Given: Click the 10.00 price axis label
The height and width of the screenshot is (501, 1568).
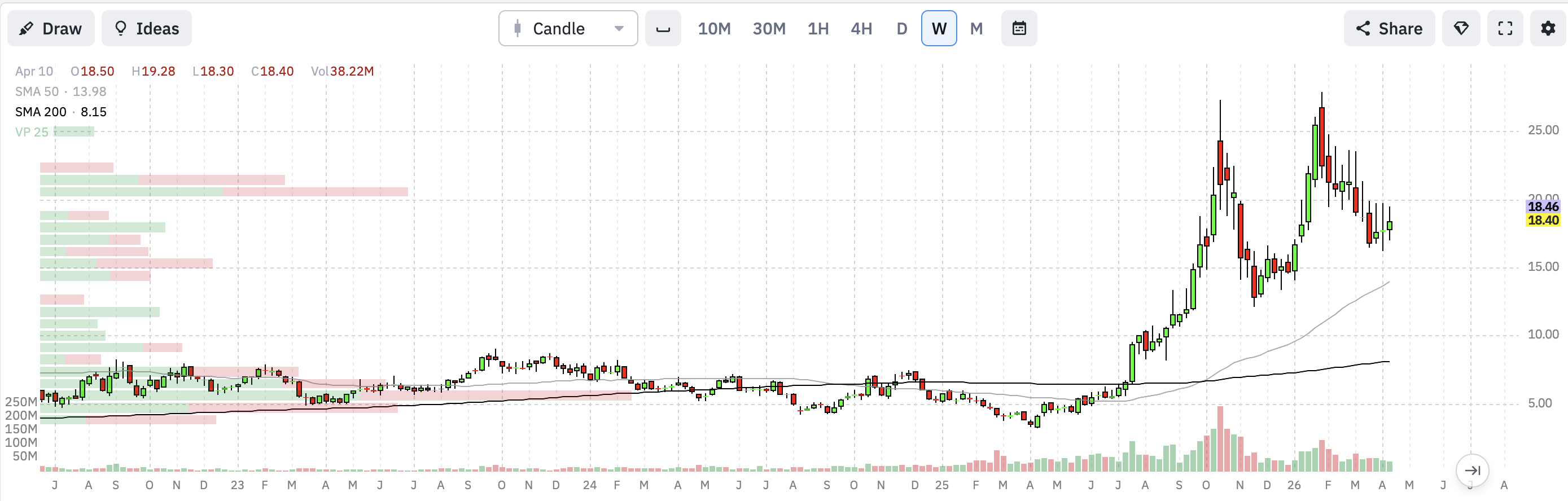Looking at the screenshot, I should (1543, 334).
